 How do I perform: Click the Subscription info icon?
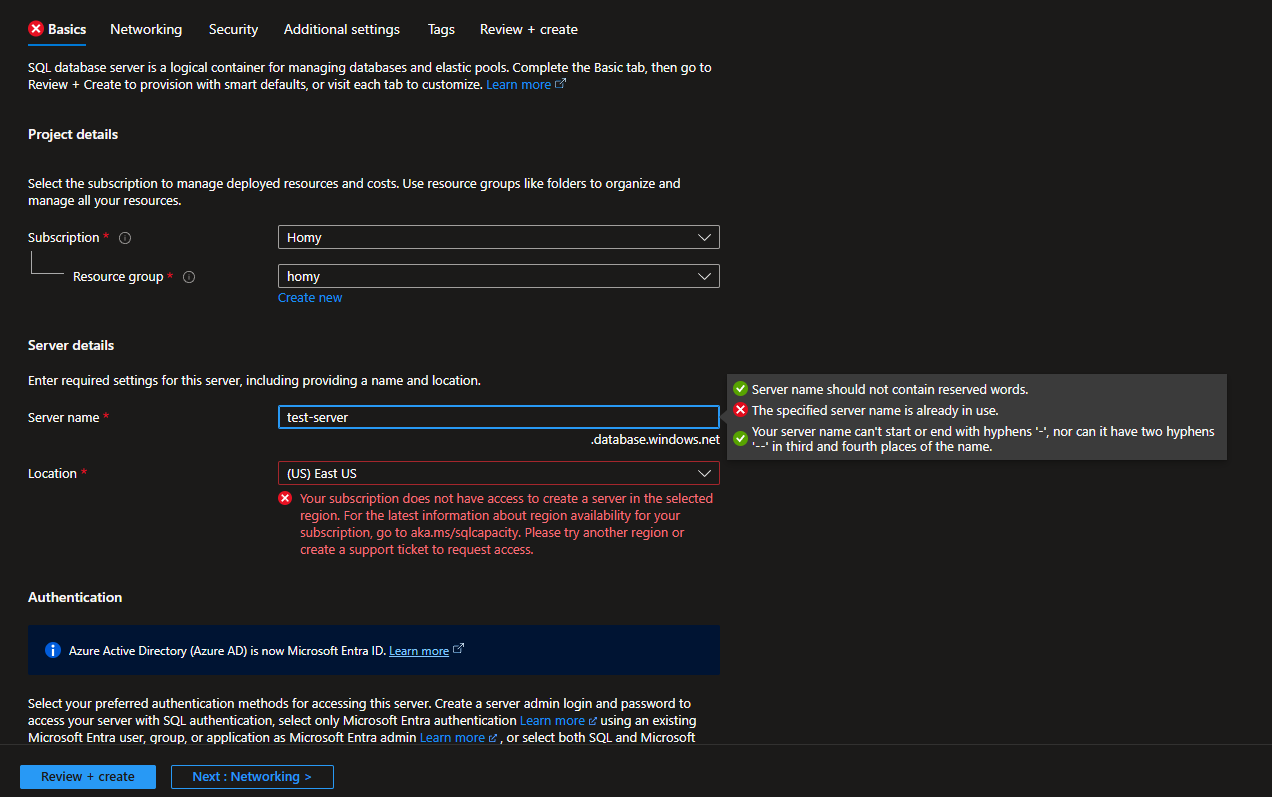click(x=124, y=237)
